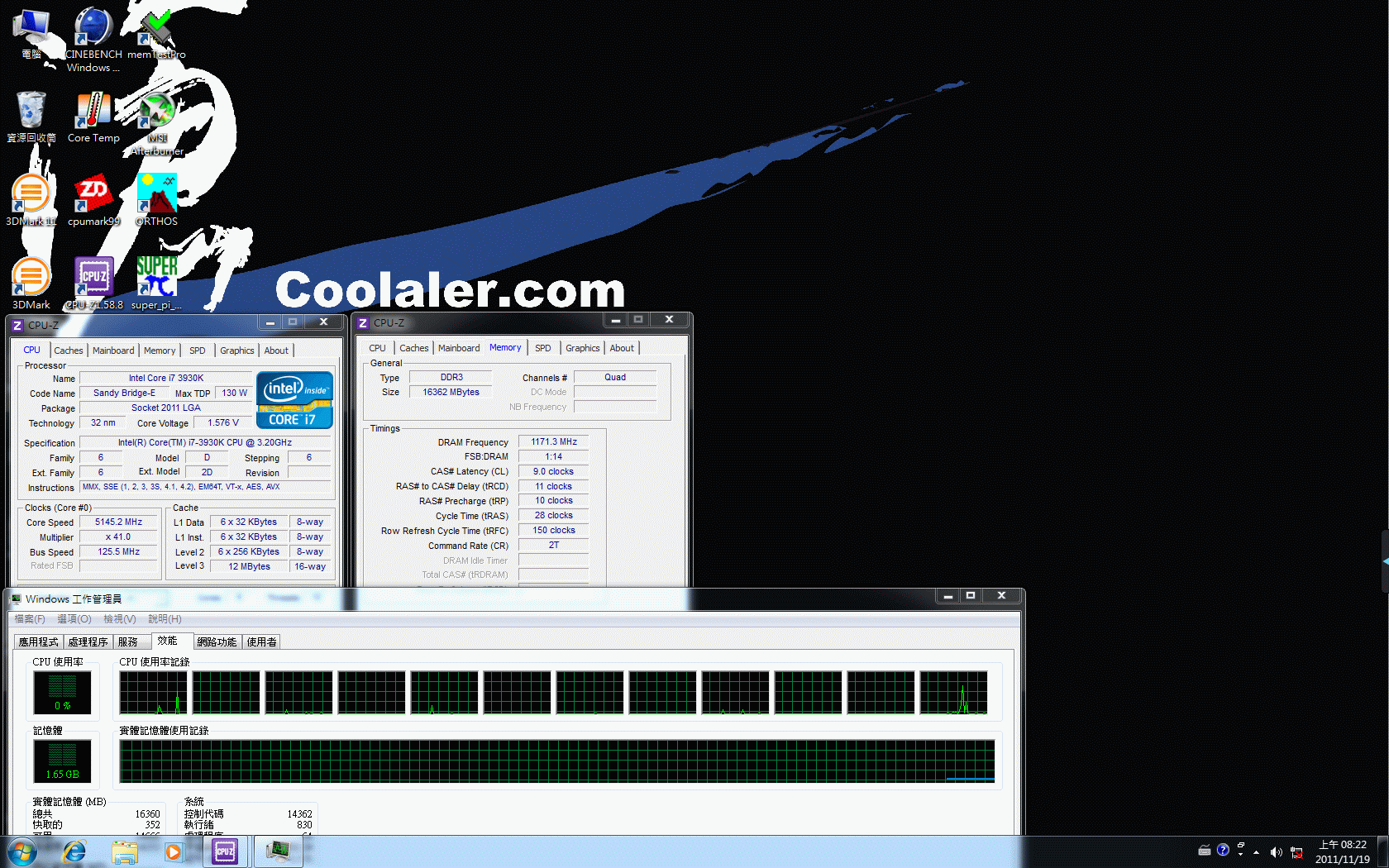This screenshot has width=1389, height=868.
Task: Click the package value 'Socket 2011 LGA'
Action: pos(166,408)
